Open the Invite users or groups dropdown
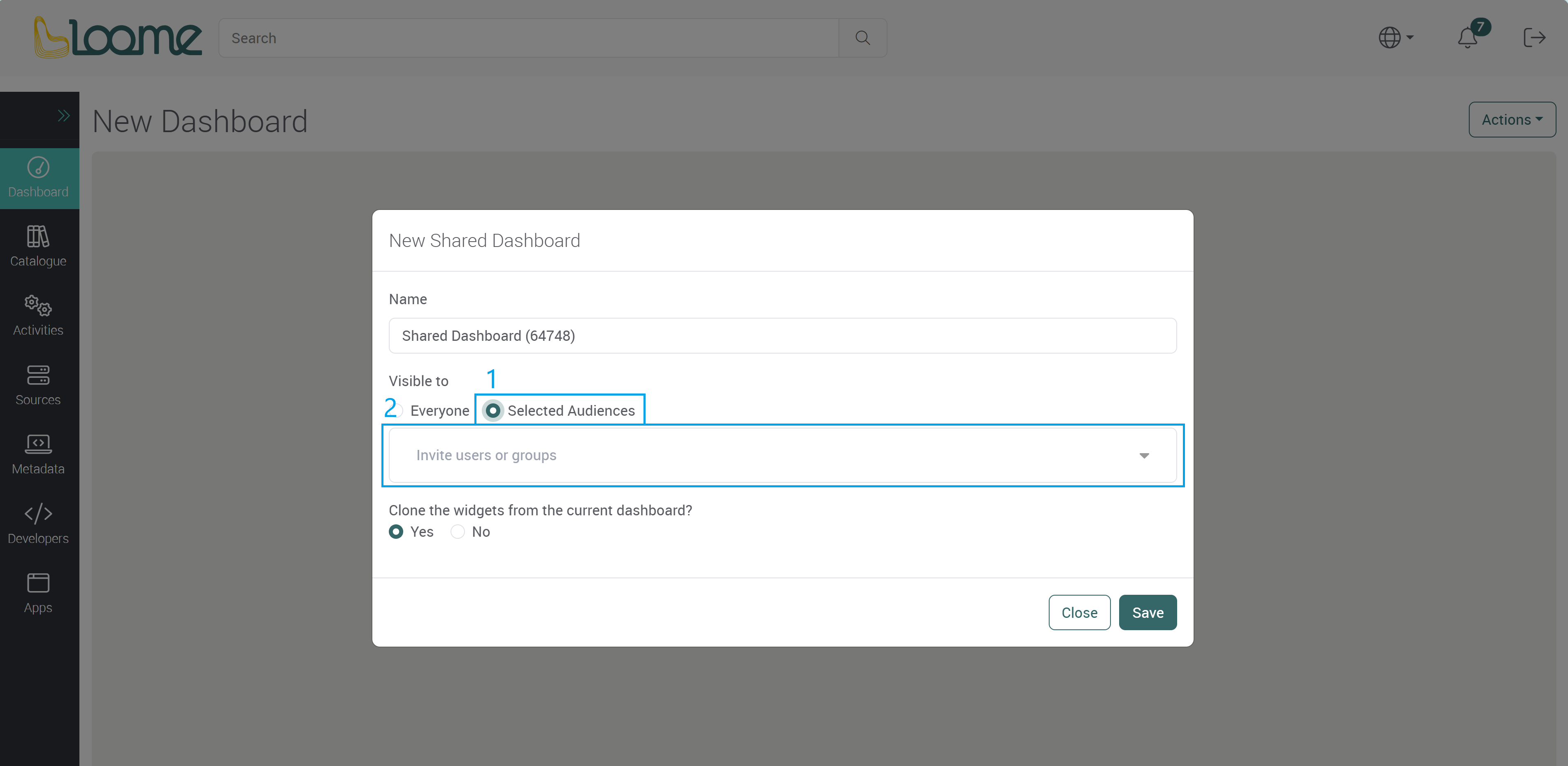This screenshot has width=1568, height=766. [782, 455]
